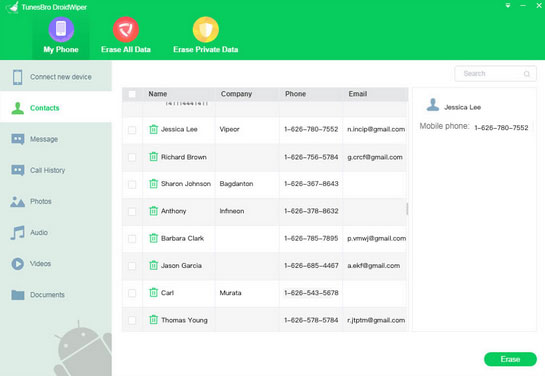Viewport: 545px width, 376px height.
Task: Select the Murata company cell
Action: point(230,293)
